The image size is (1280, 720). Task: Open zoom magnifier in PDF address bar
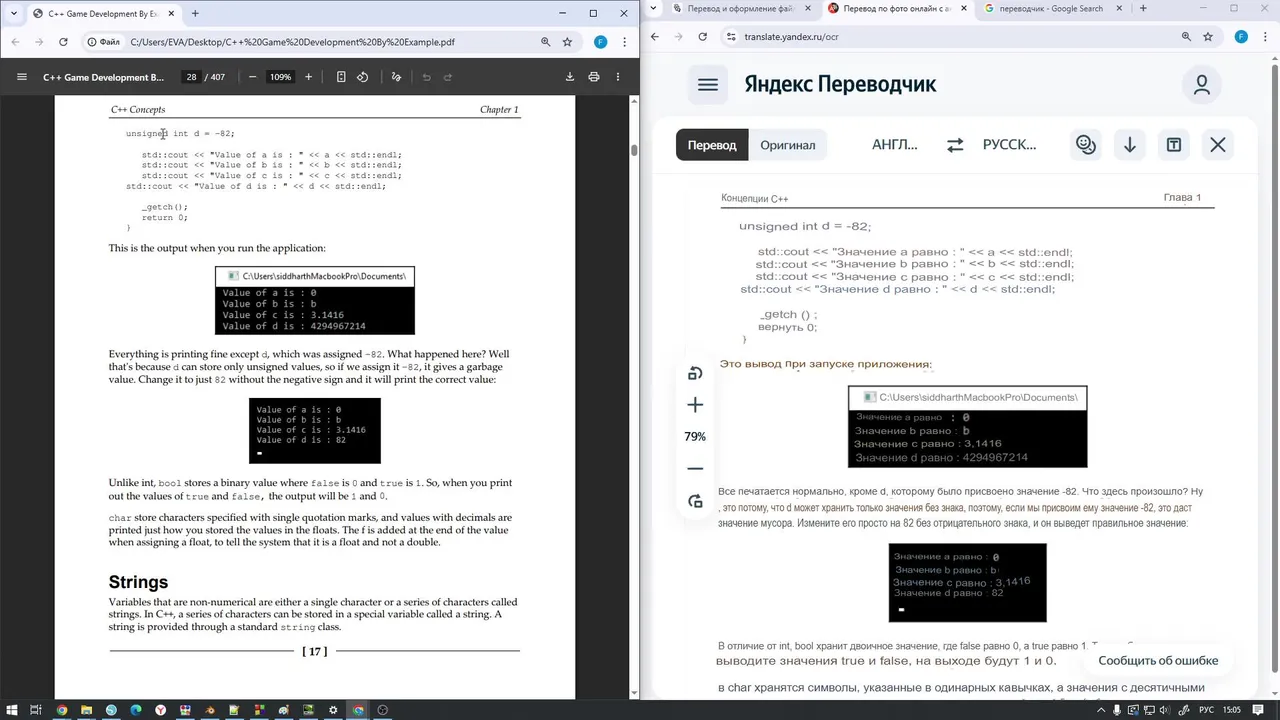[546, 42]
